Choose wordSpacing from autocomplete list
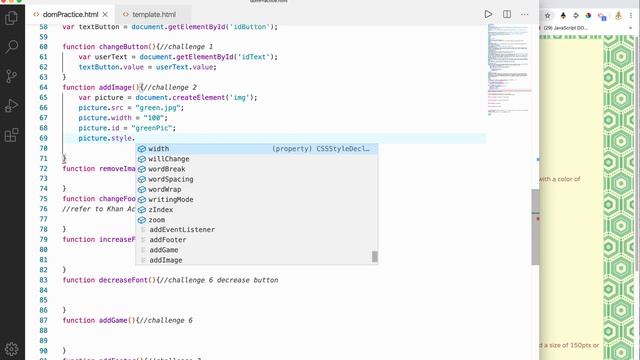Viewport: 640px width, 360px height. (257, 179)
